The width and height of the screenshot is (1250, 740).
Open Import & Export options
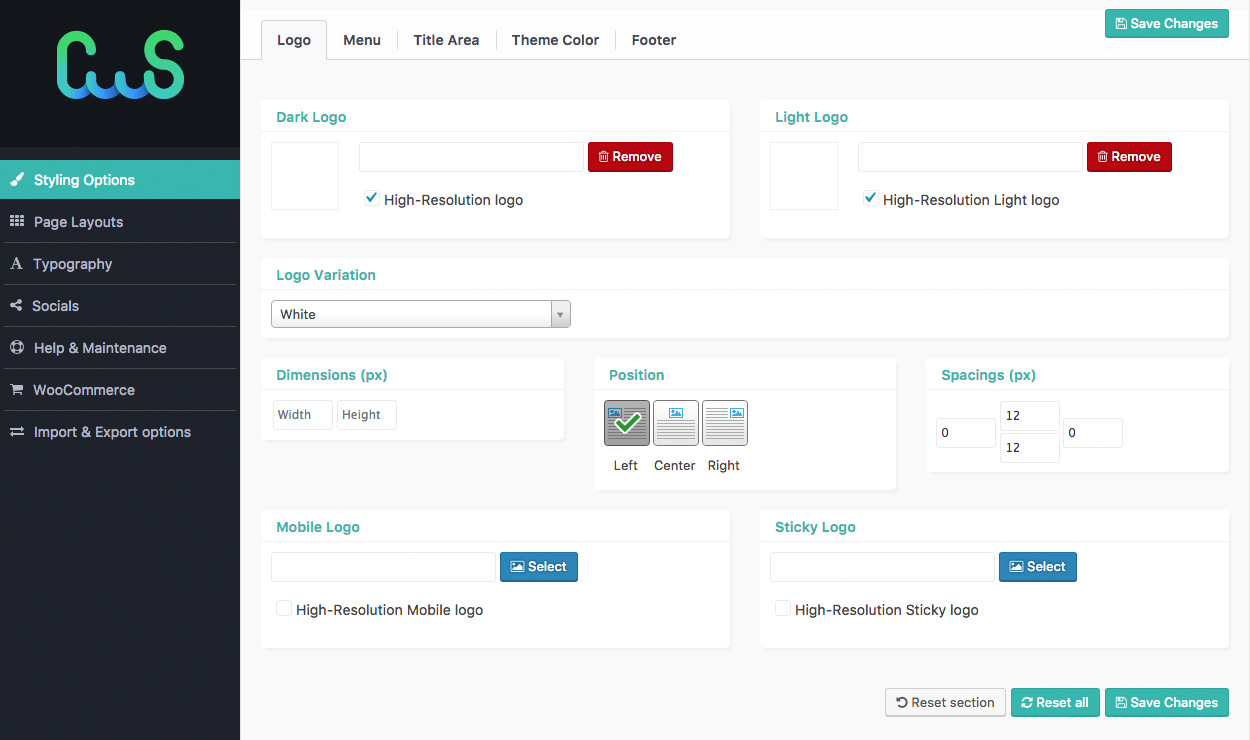(112, 432)
